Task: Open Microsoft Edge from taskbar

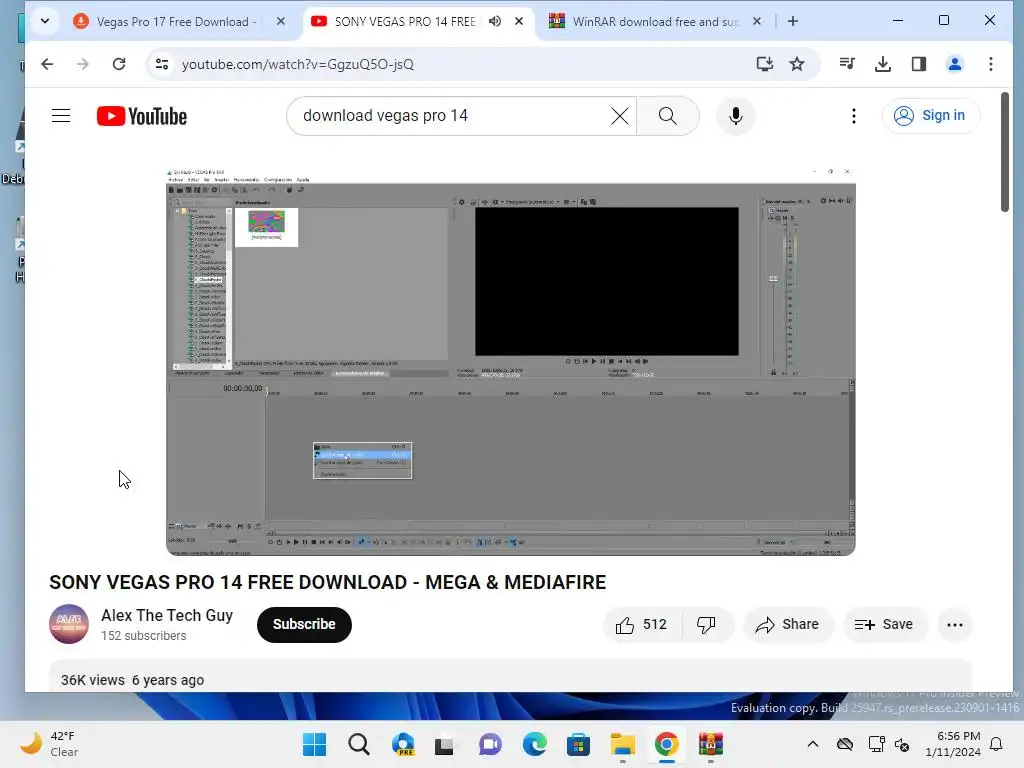Action: pyautogui.click(x=534, y=744)
